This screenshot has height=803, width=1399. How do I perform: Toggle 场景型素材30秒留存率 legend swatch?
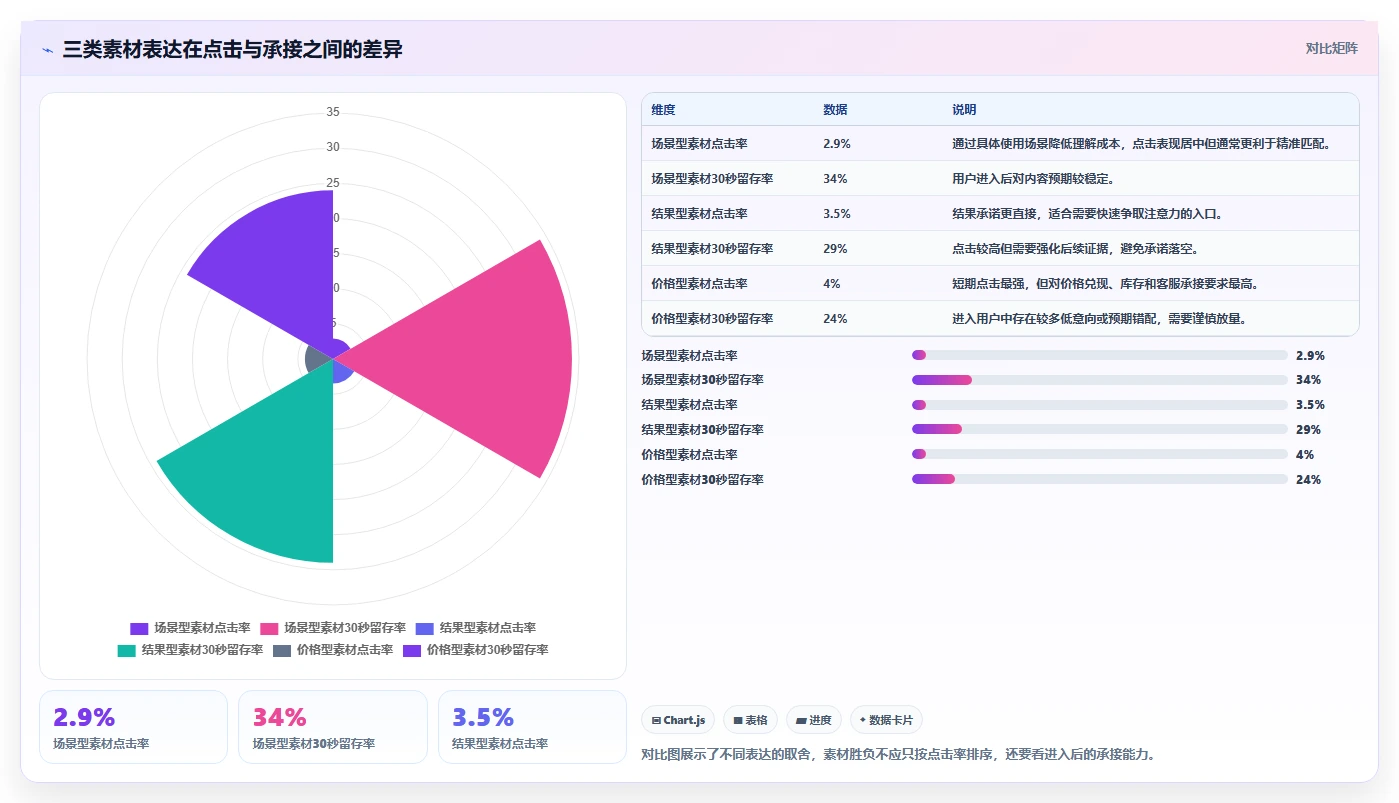click(x=269, y=628)
